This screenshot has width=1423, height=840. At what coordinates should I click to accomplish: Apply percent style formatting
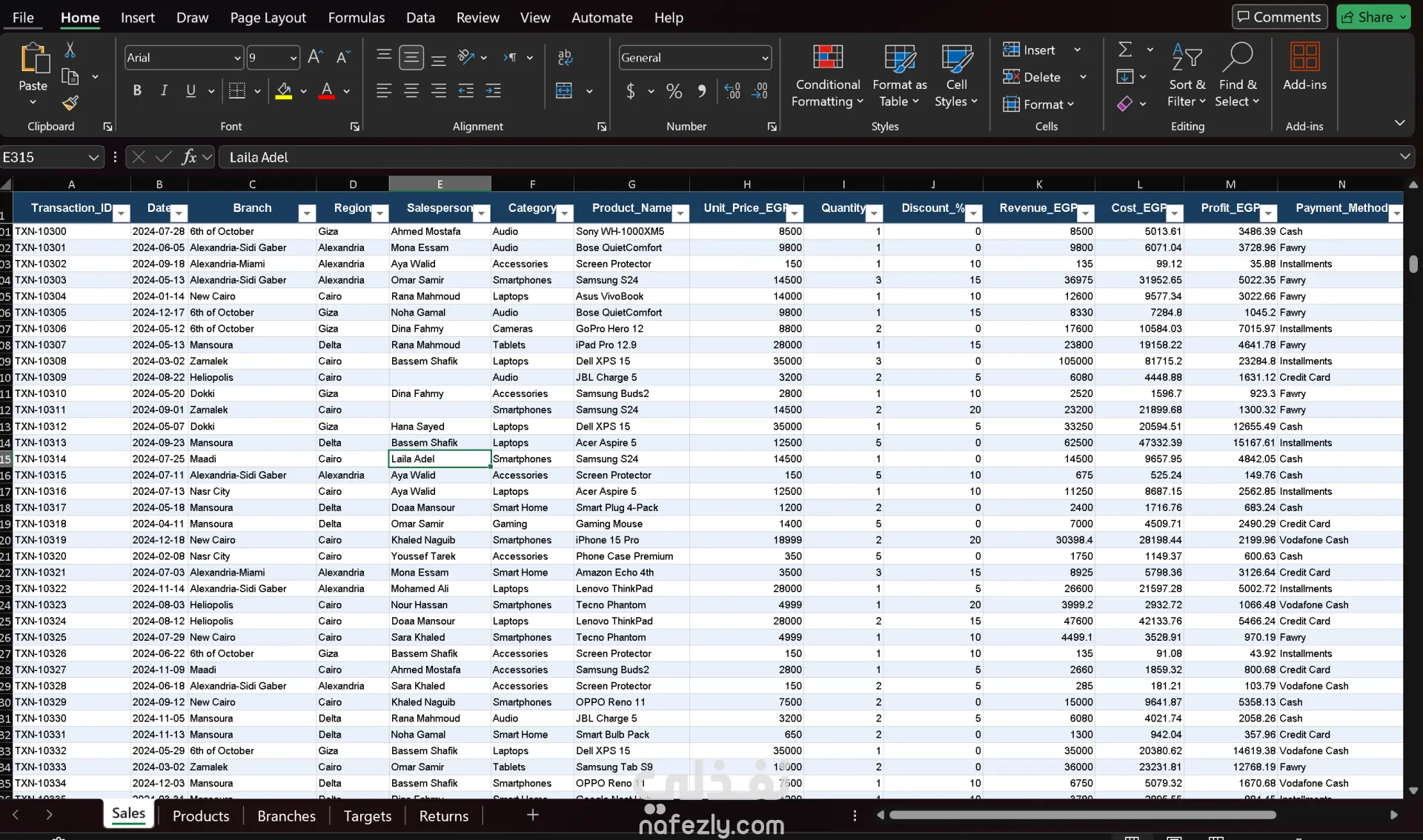tap(674, 90)
